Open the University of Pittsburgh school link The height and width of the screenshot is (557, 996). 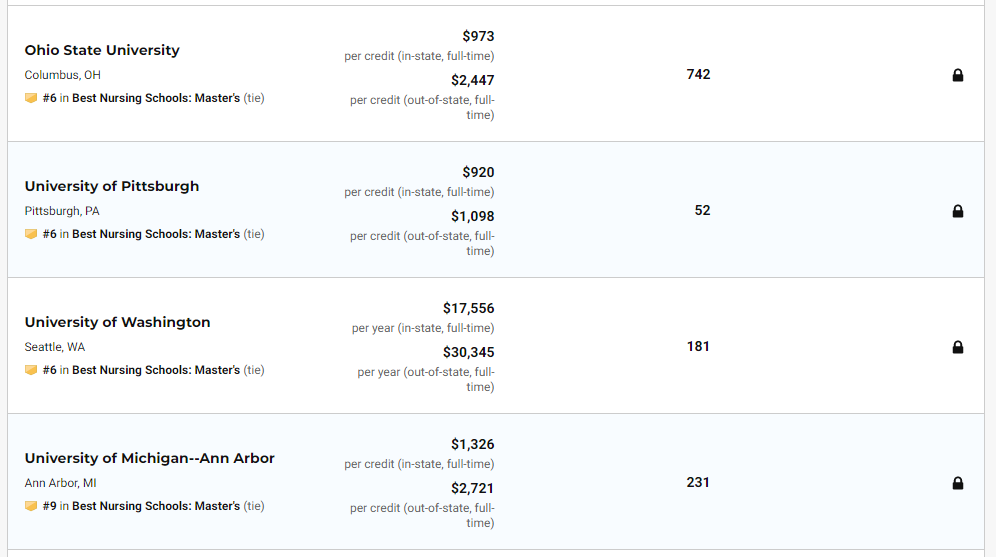[112, 186]
